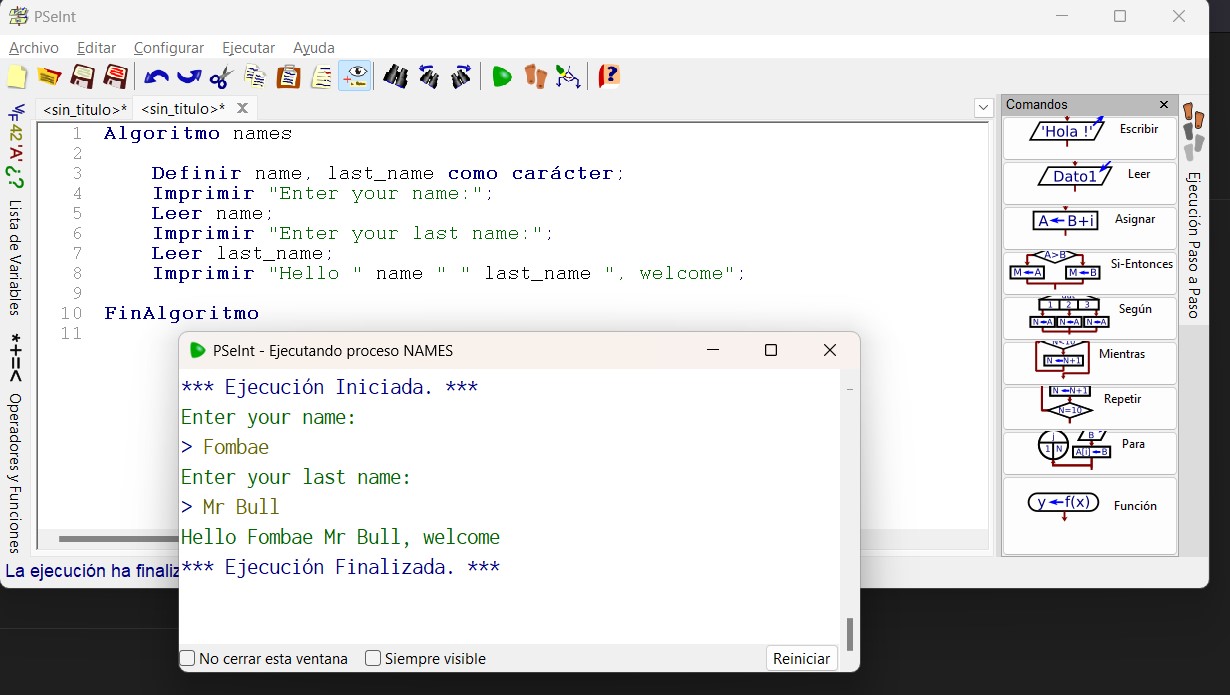Click the output line Hello Fombae Mr Bull, welcome
Image resolution: width=1230 pixels, height=695 pixels.
[x=340, y=537]
